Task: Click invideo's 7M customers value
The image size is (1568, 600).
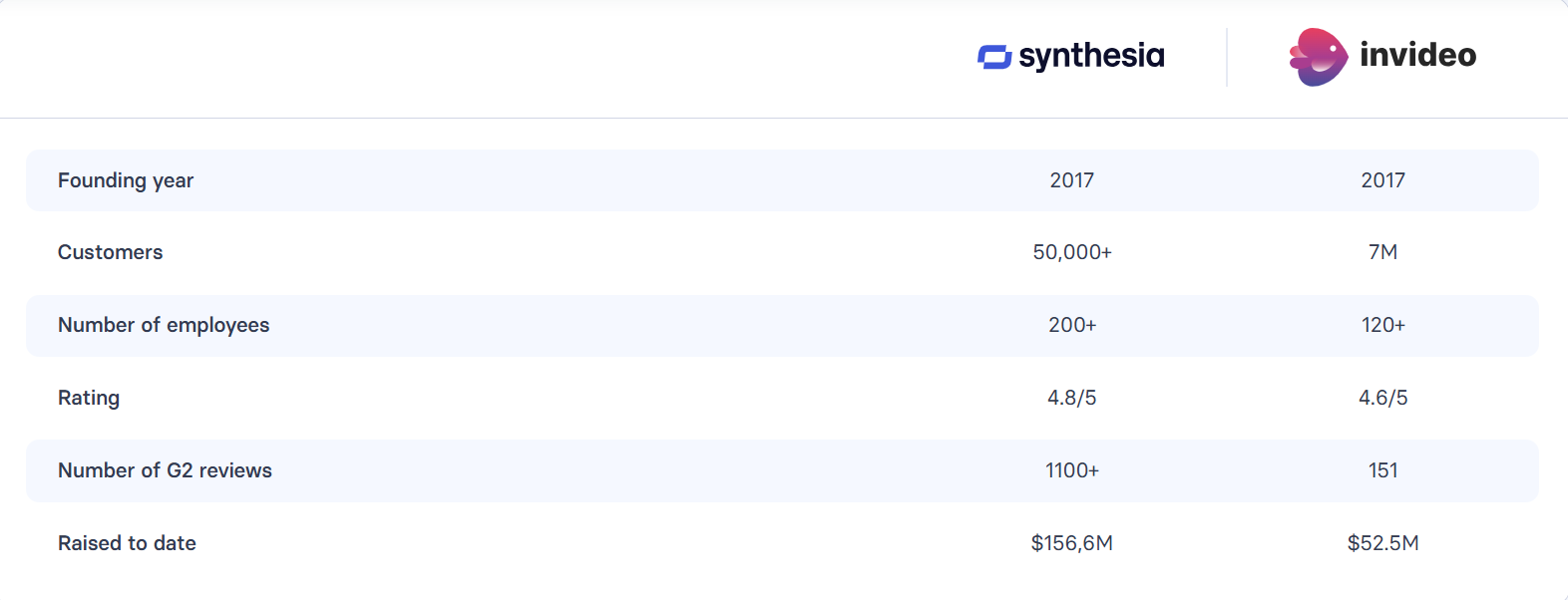Action: point(1382,252)
